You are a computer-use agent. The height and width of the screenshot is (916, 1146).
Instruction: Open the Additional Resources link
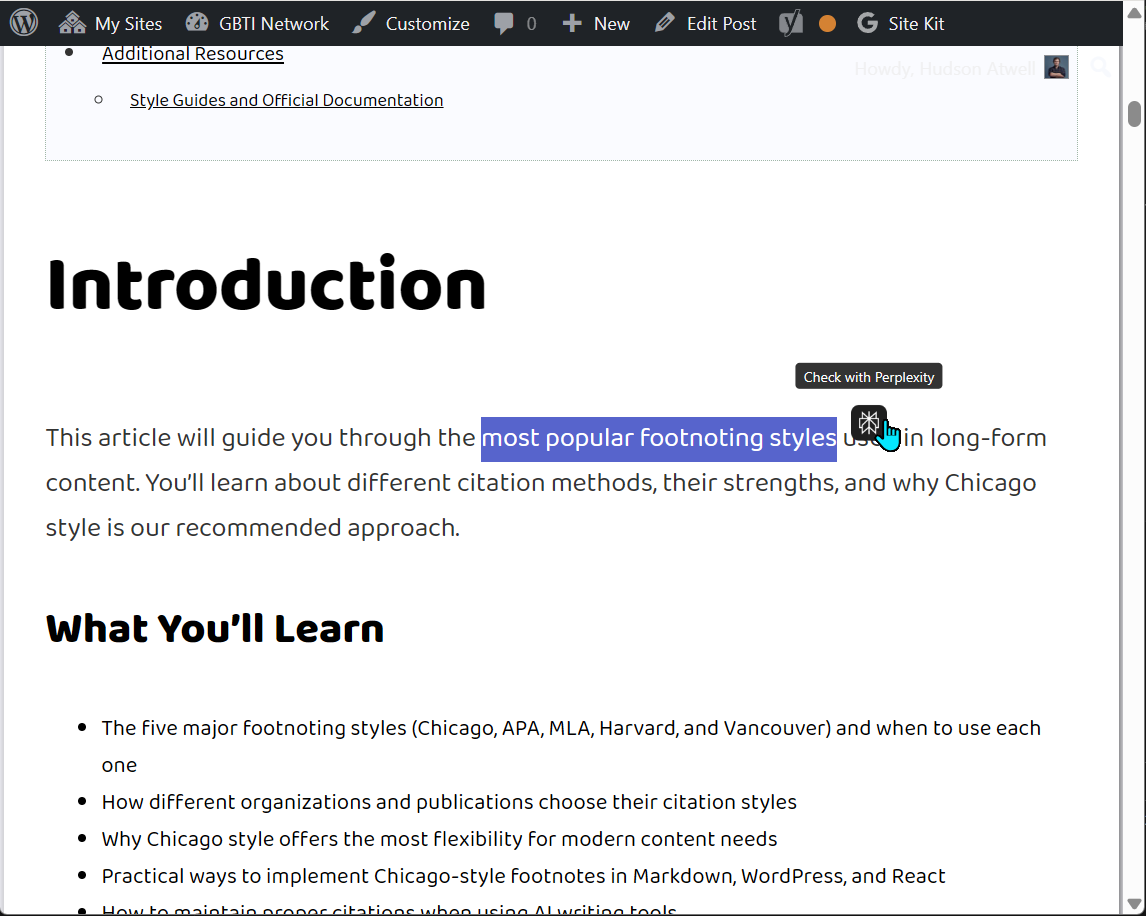click(192, 53)
